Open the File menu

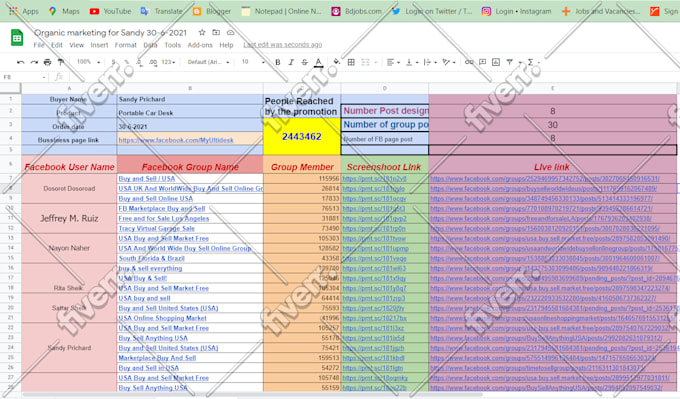click(39, 45)
